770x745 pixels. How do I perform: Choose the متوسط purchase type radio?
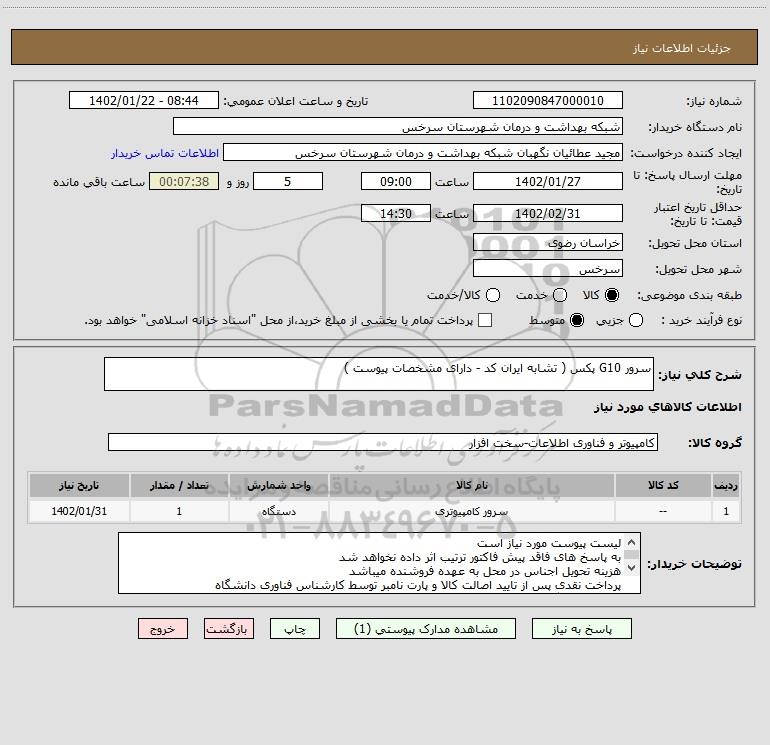pos(577,320)
